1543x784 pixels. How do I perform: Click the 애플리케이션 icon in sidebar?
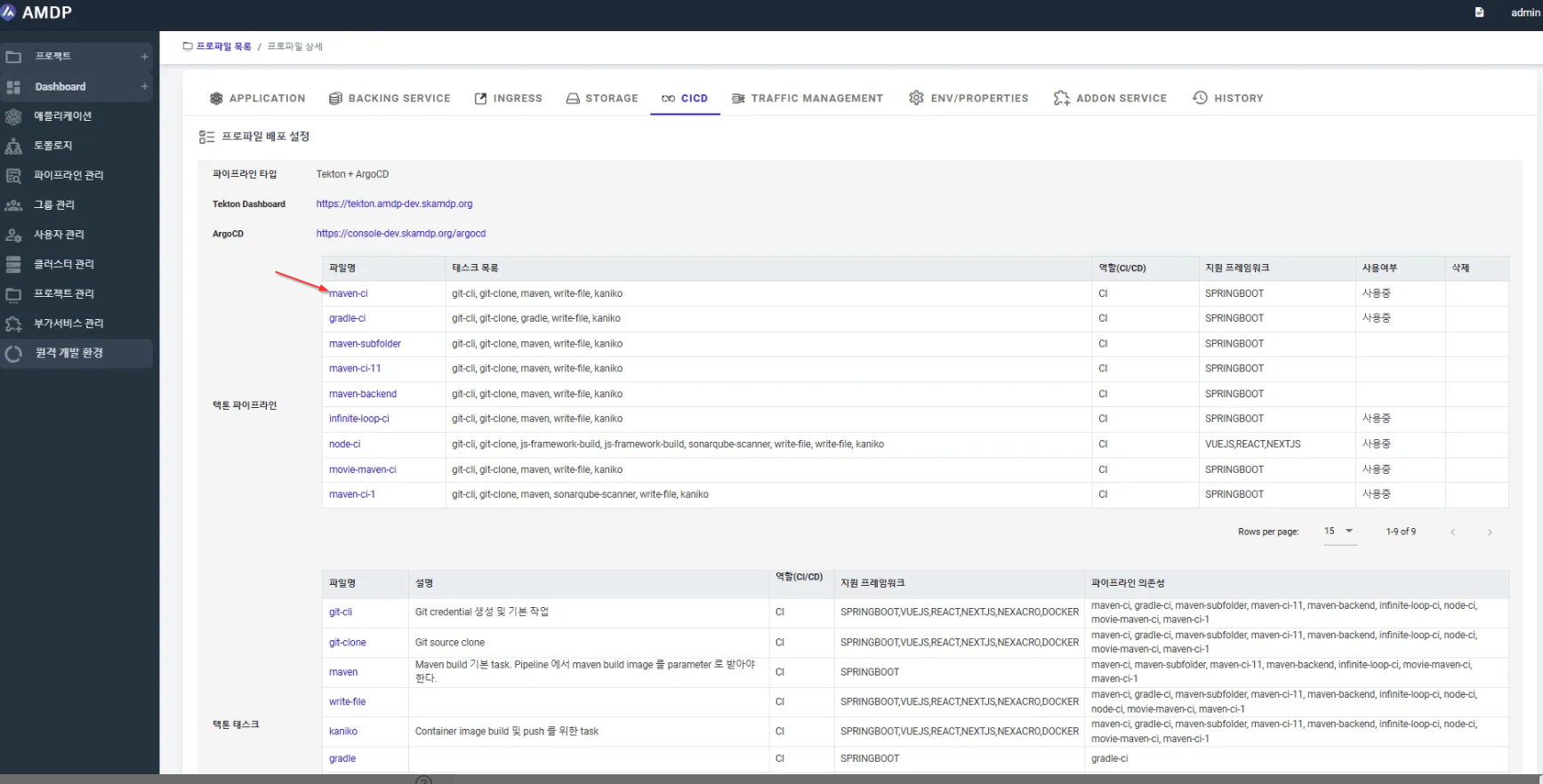tap(13, 116)
